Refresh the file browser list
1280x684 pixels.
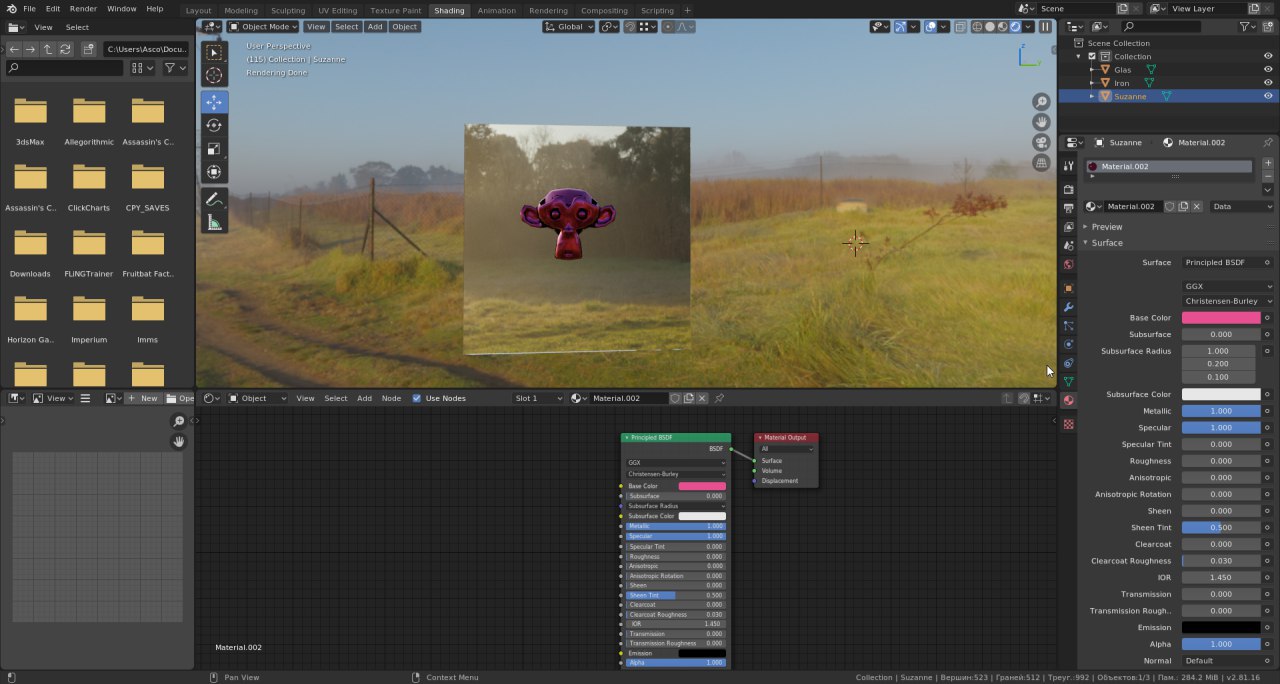click(65, 48)
